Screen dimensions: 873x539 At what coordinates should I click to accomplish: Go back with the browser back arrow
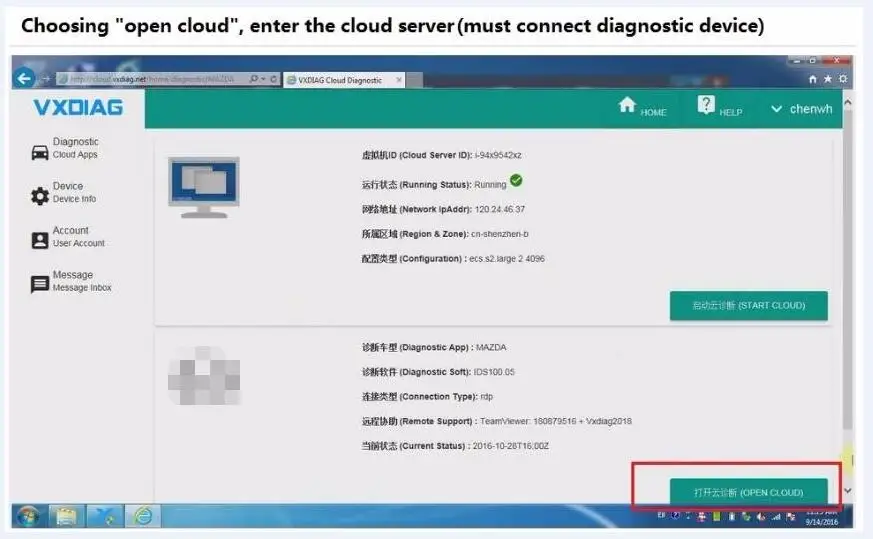(24, 79)
